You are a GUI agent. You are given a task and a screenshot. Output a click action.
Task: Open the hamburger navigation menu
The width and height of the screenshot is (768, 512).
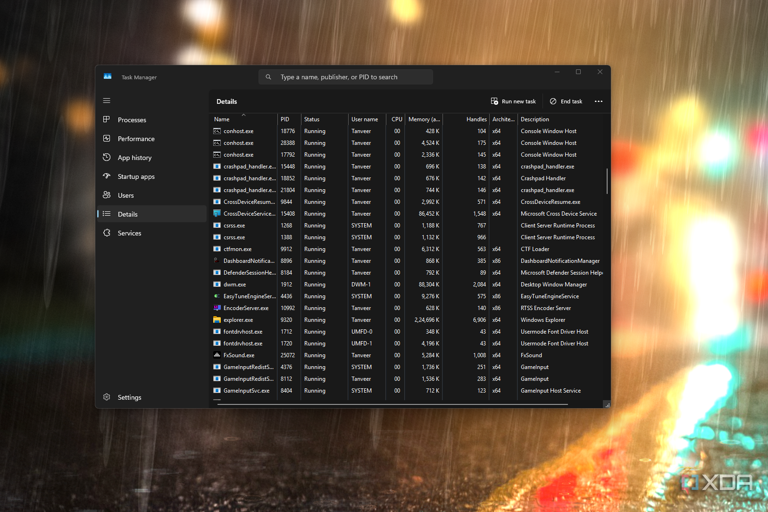(106, 100)
